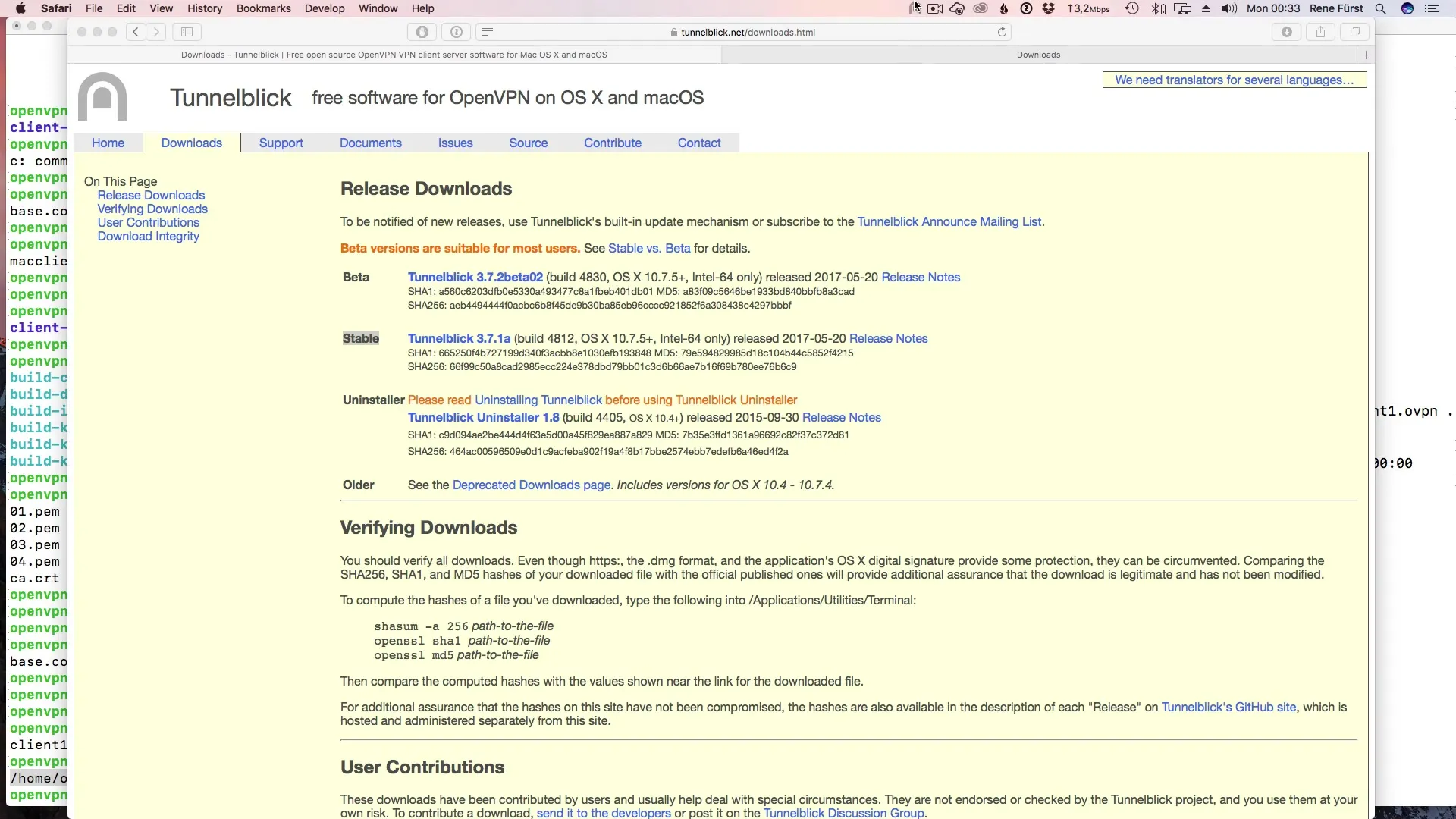Open the Develop menu

point(325,8)
